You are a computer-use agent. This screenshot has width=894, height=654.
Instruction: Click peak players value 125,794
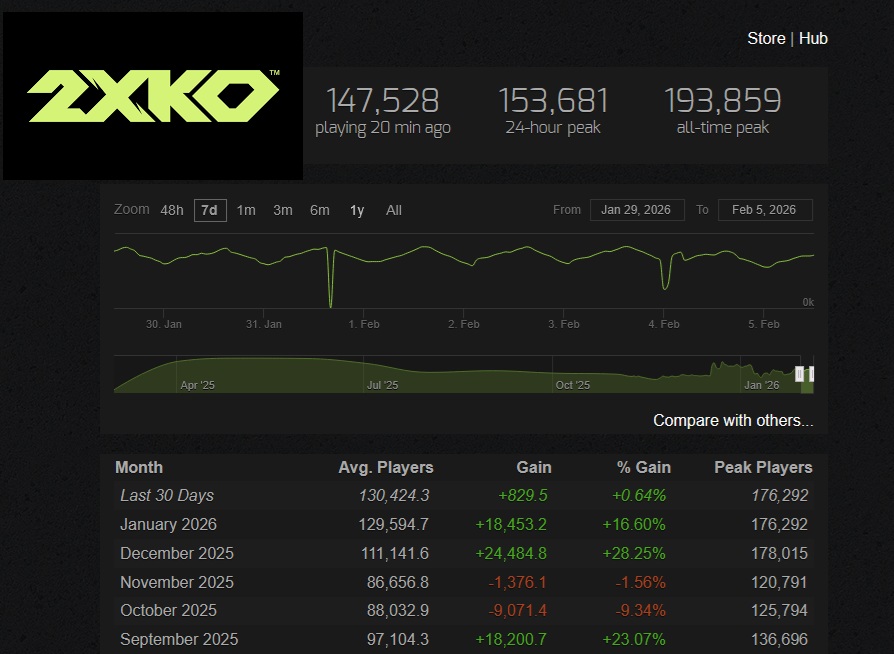pos(779,611)
